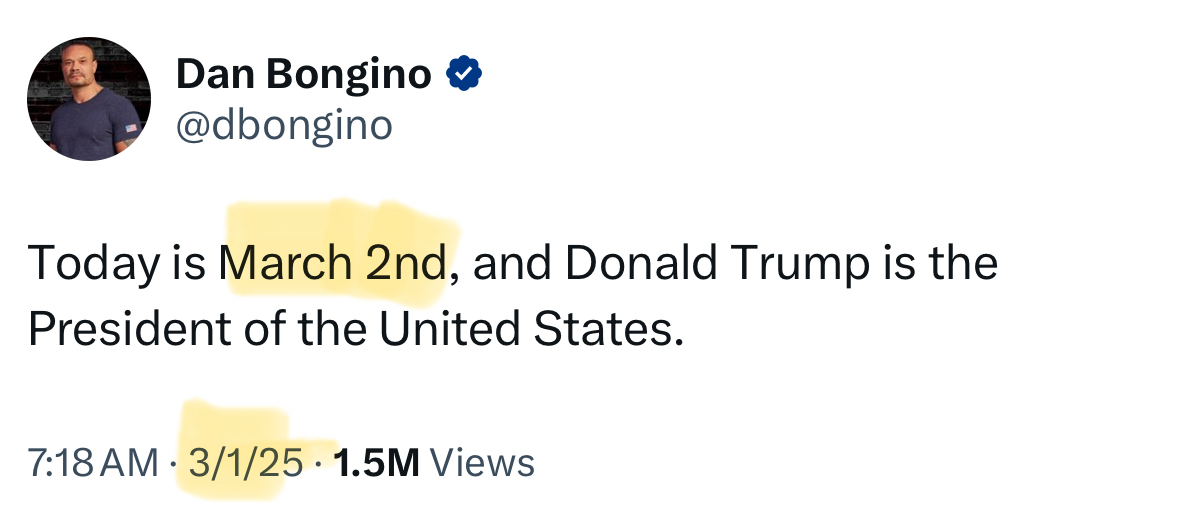
Task: Open Dan Bongino's profile picture
Action: pos(89,99)
